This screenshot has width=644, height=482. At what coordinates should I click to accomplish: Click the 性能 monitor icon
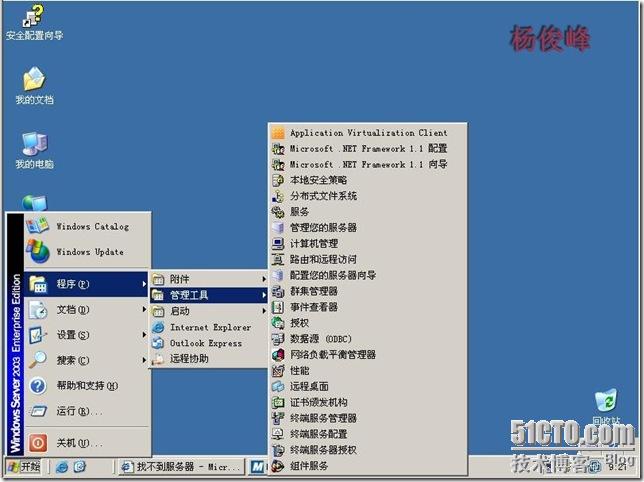pos(278,371)
